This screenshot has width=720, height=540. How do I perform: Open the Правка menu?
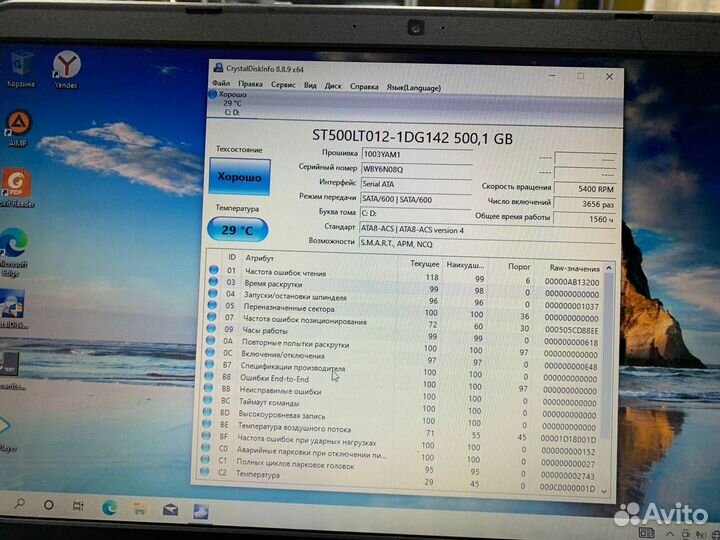pos(250,84)
